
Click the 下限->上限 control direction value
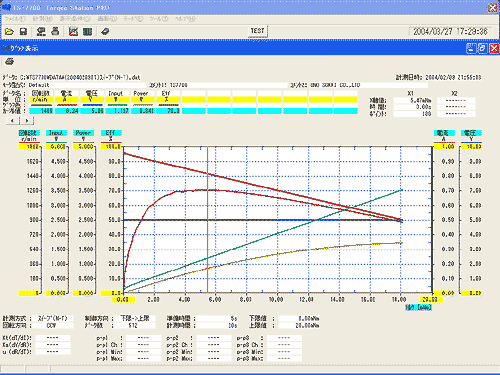[135, 318]
